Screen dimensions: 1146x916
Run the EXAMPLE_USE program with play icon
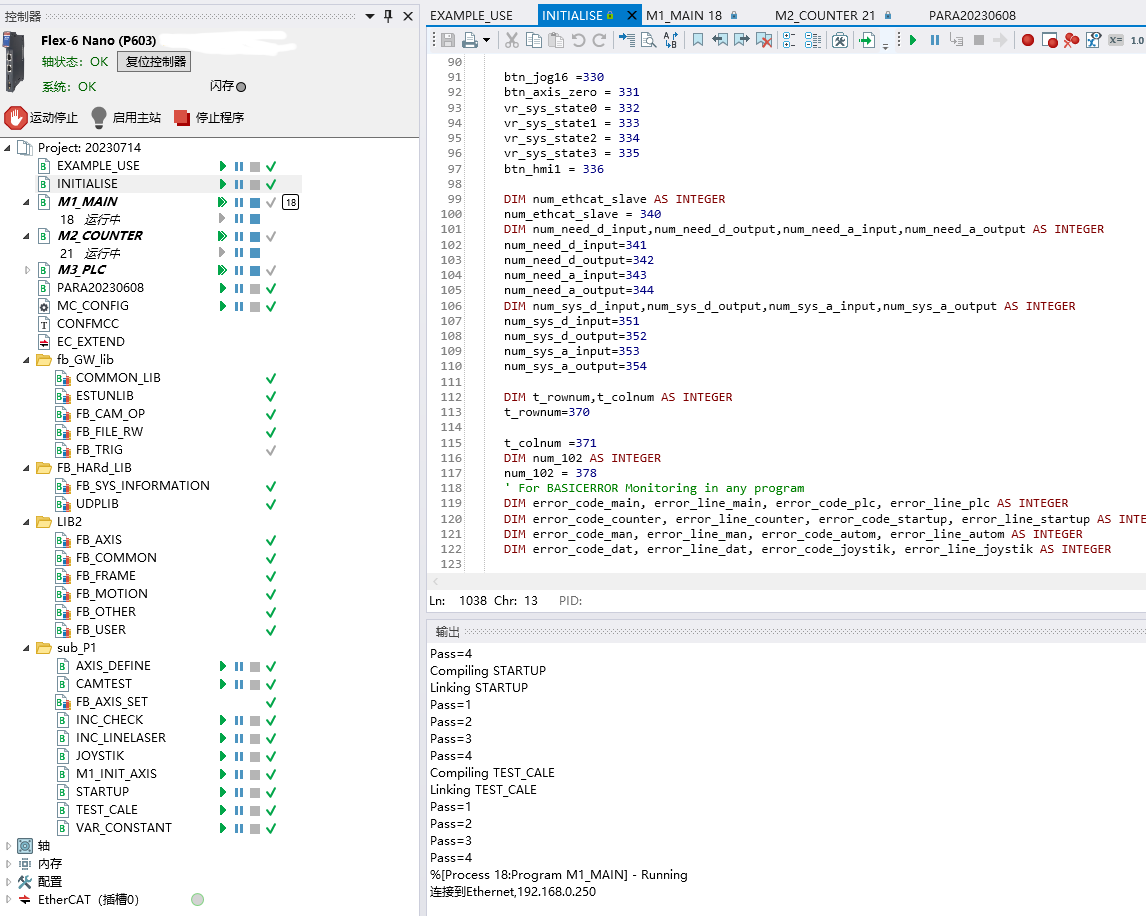223,166
